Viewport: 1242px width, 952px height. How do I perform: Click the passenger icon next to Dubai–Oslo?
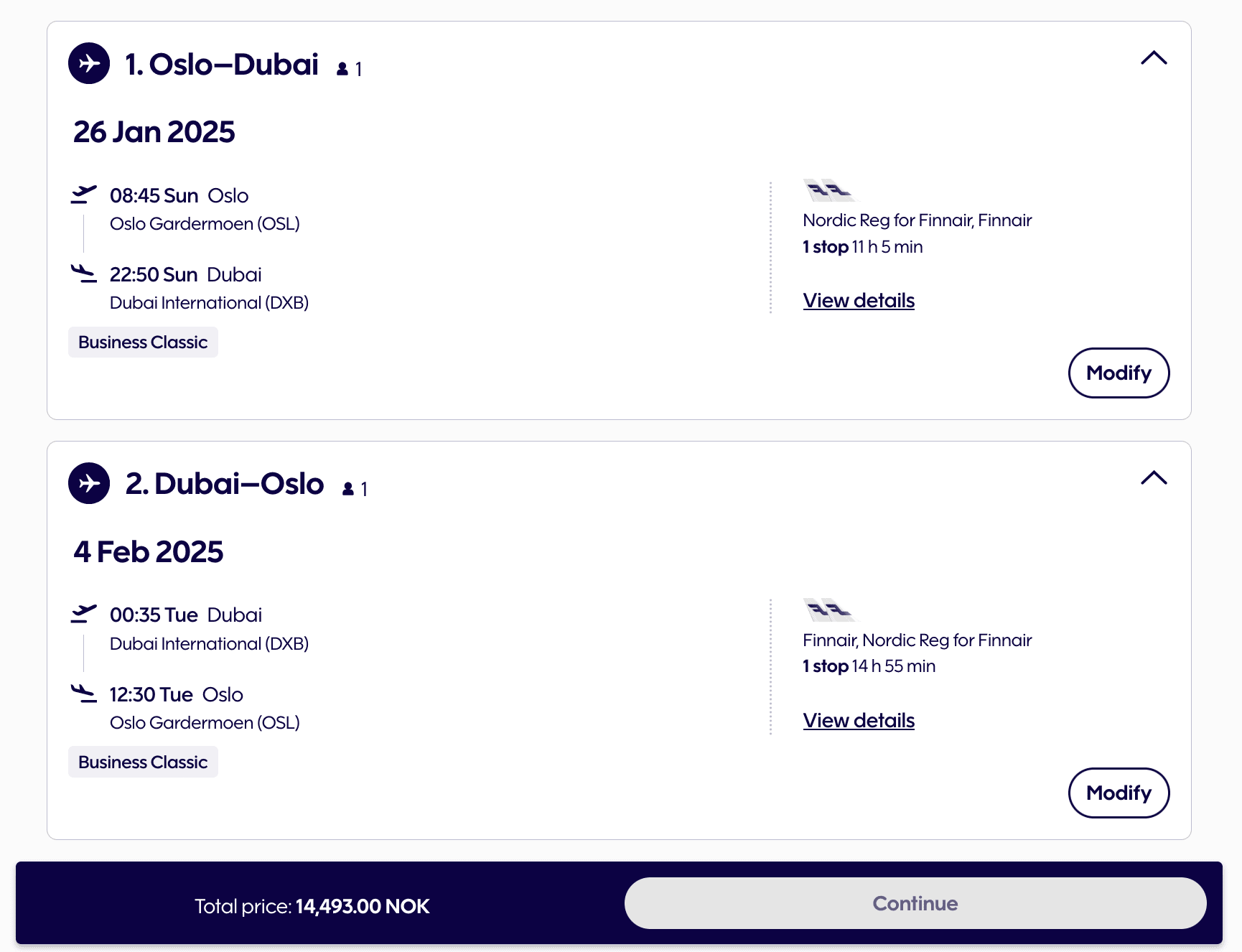pos(348,489)
